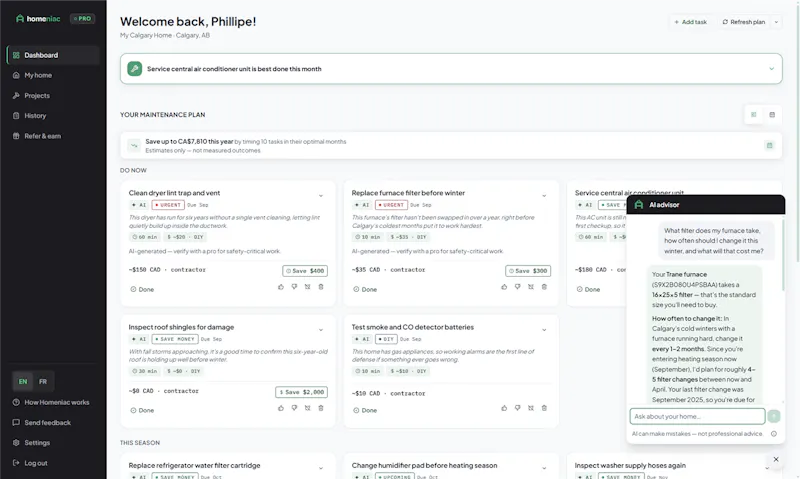Open the Dashboard page
This screenshot has height=479, width=800.
pos(53,55)
